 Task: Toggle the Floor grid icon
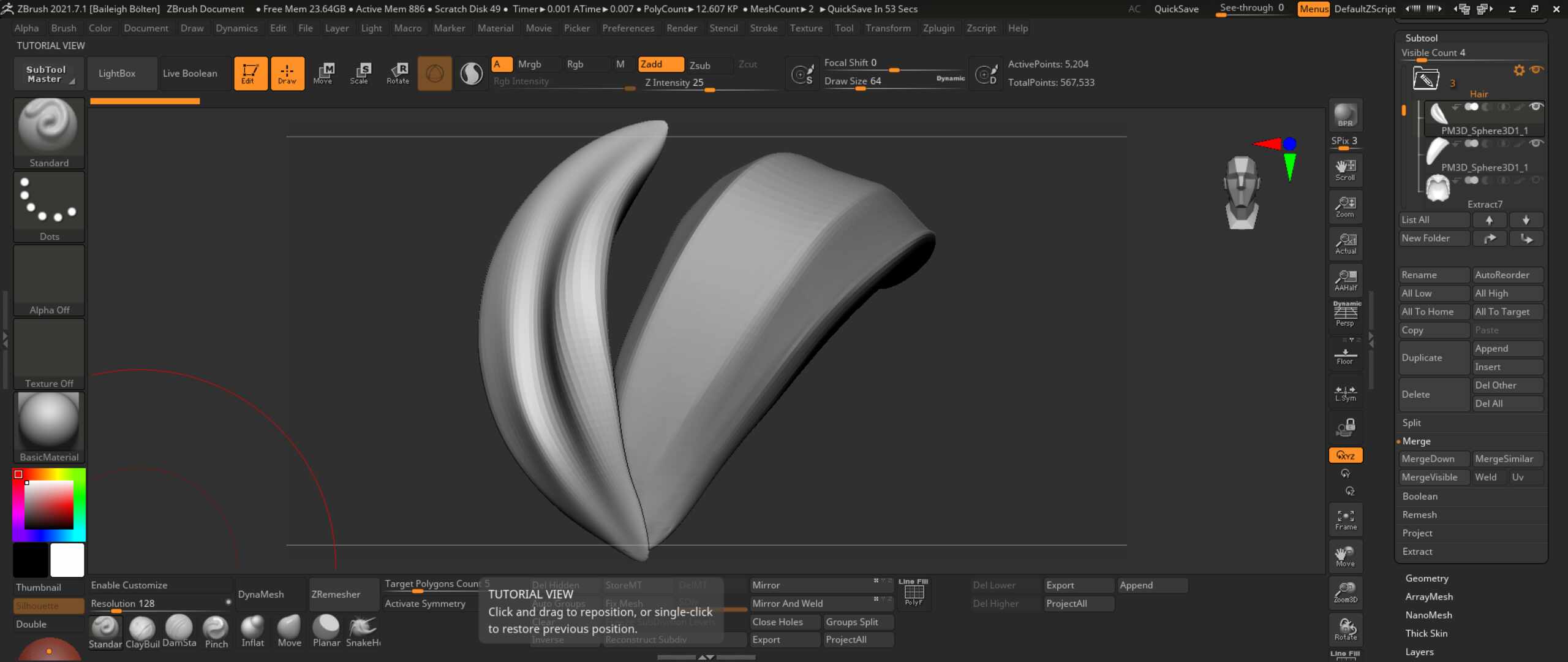[1346, 356]
